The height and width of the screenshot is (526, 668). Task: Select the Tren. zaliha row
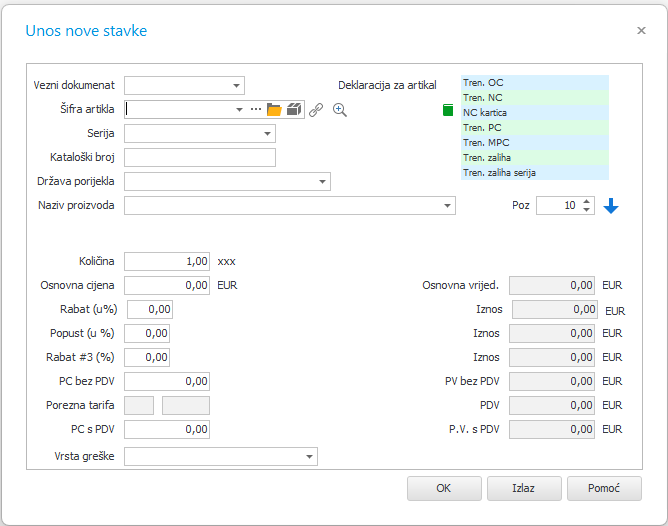click(x=535, y=158)
